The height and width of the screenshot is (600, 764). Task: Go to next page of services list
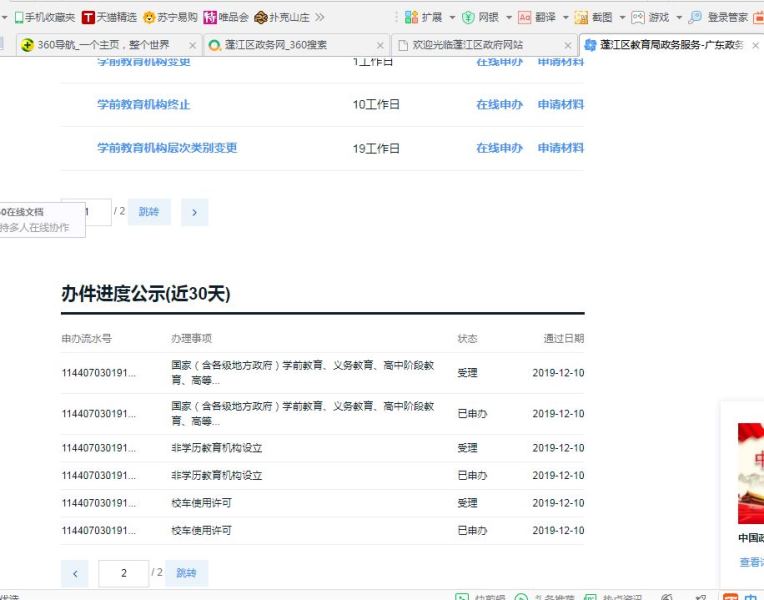click(x=194, y=213)
